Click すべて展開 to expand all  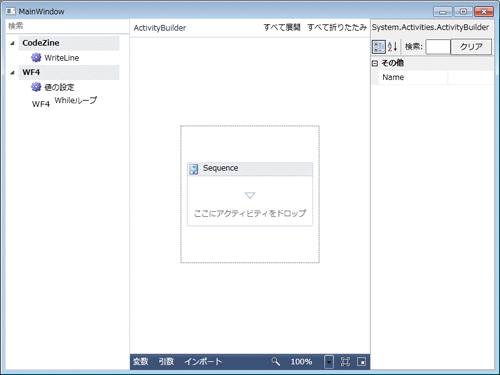tap(282, 27)
